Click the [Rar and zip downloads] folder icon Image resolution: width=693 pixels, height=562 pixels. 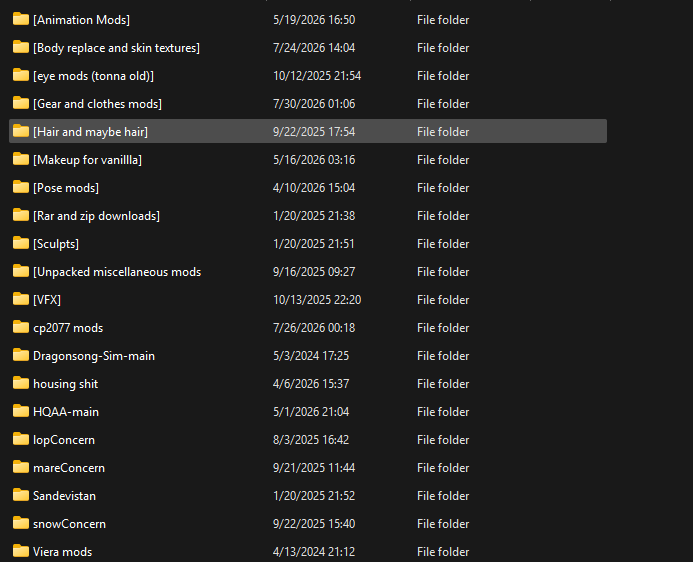[21, 215]
